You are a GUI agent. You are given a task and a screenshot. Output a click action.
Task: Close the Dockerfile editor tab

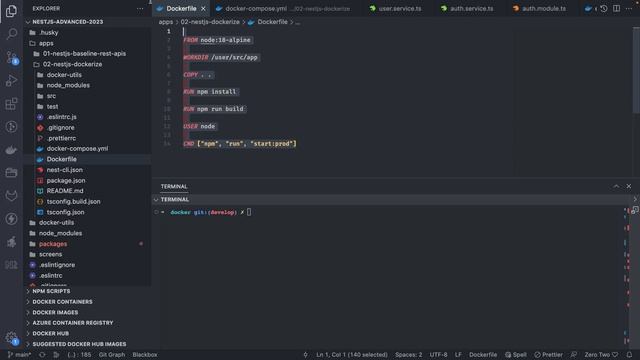pos(203,9)
